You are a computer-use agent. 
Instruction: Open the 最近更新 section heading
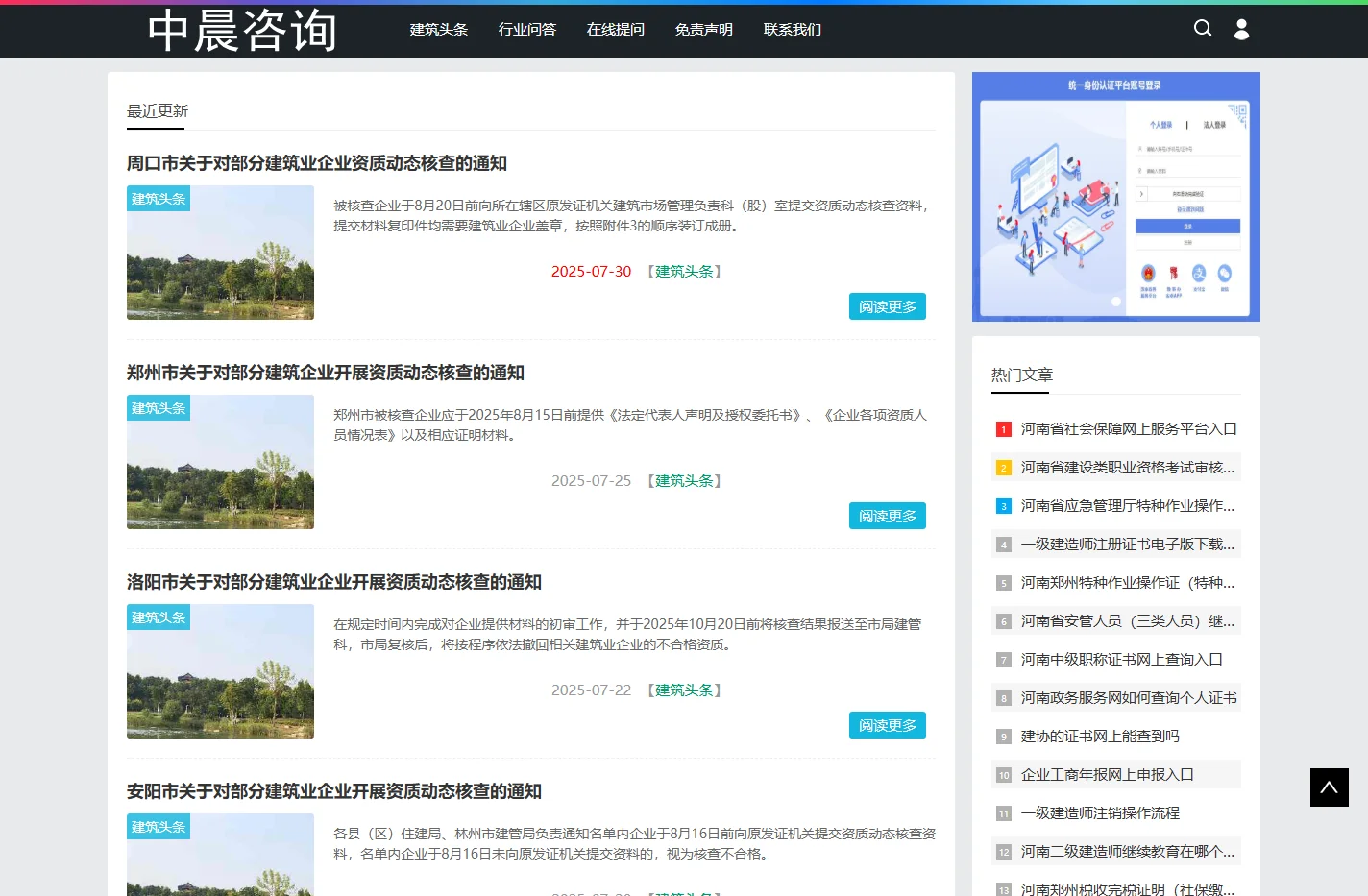158,110
